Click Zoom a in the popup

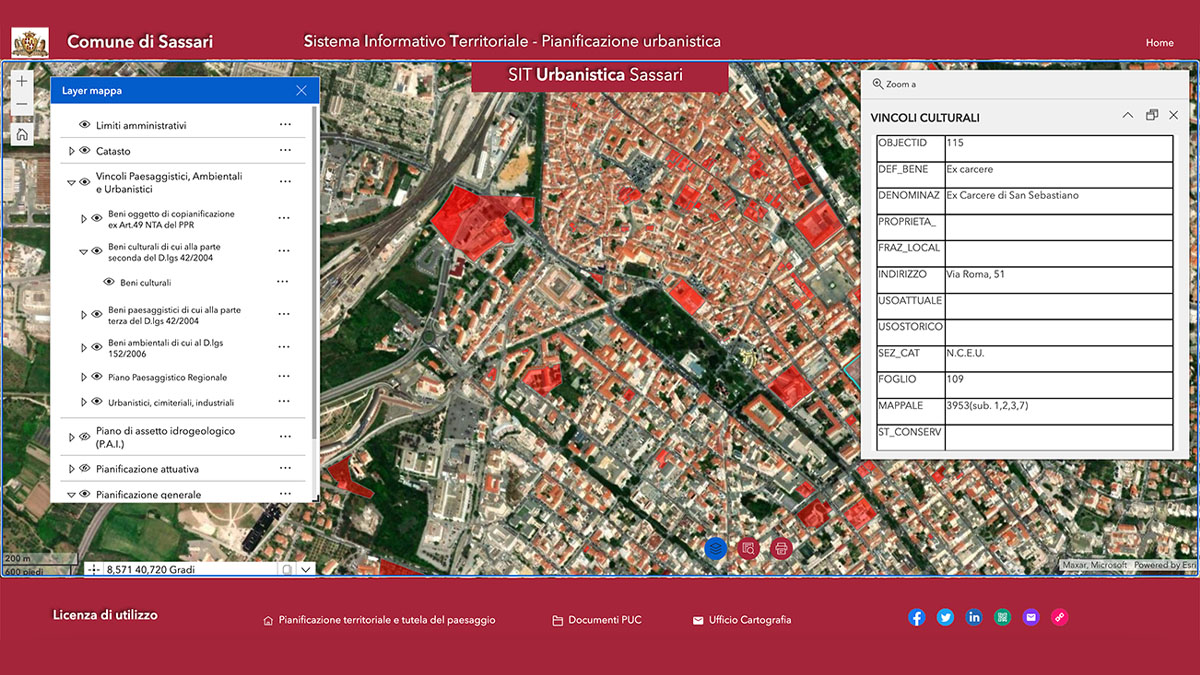point(894,85)
